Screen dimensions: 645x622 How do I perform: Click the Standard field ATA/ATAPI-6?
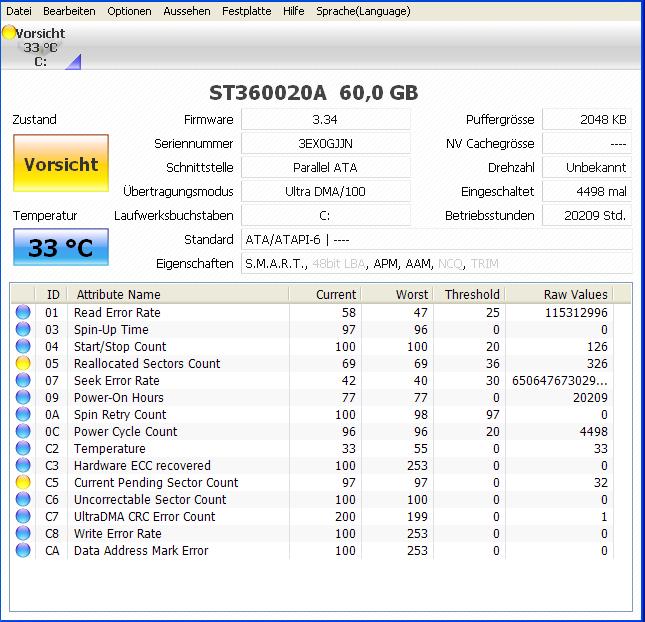click(x=436, y=239)
